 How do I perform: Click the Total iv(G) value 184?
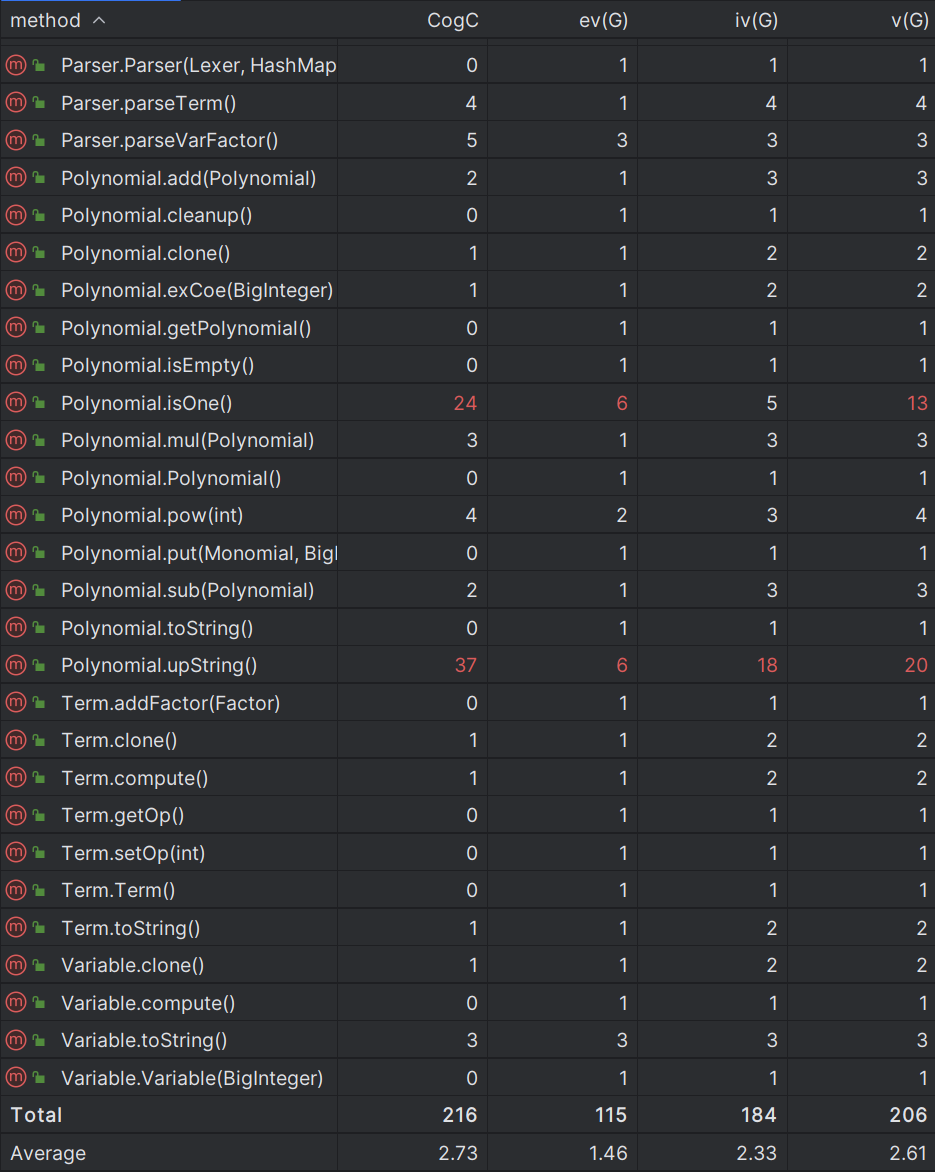point(759,1115)
